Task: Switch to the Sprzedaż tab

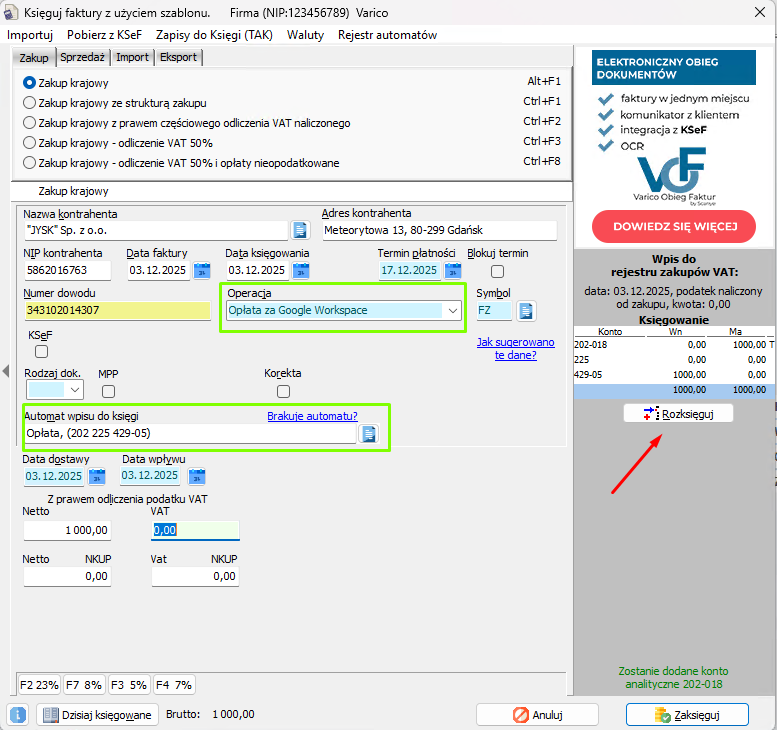Action: 83,58
